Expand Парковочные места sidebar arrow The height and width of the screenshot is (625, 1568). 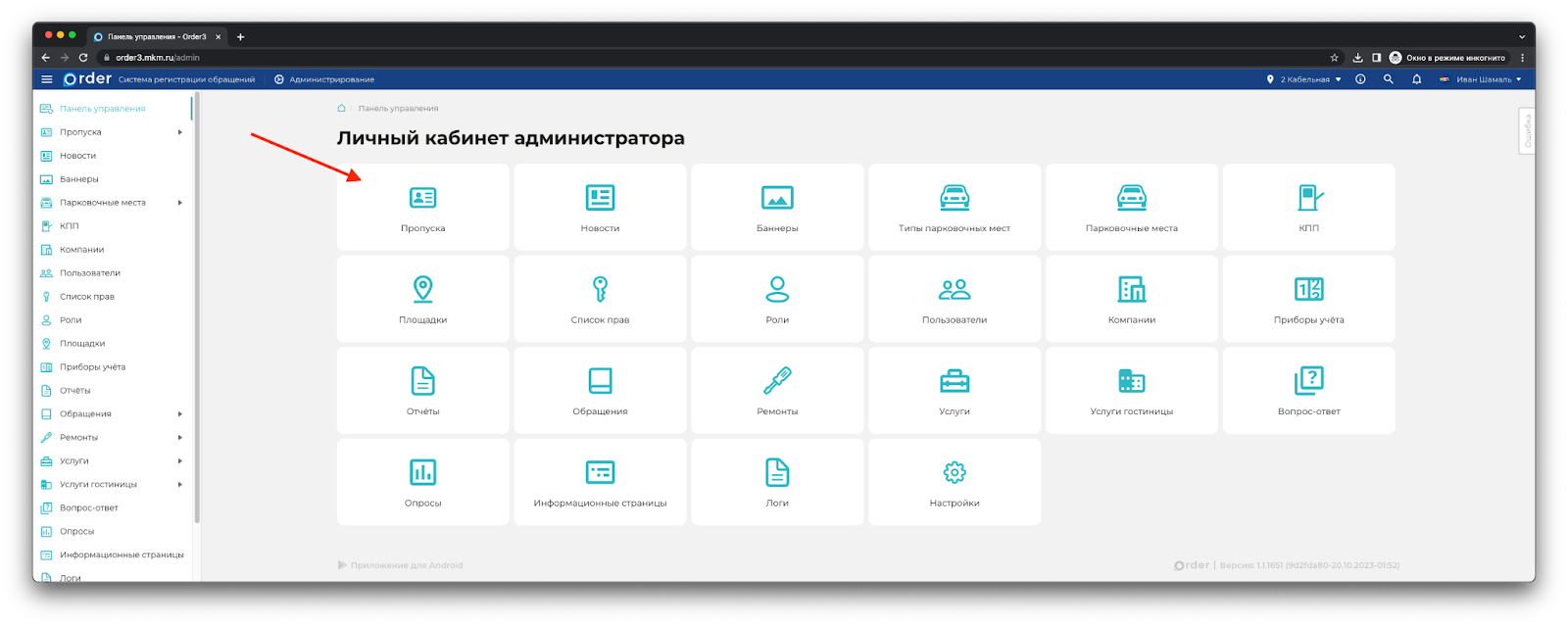click(x=180, y=203)
